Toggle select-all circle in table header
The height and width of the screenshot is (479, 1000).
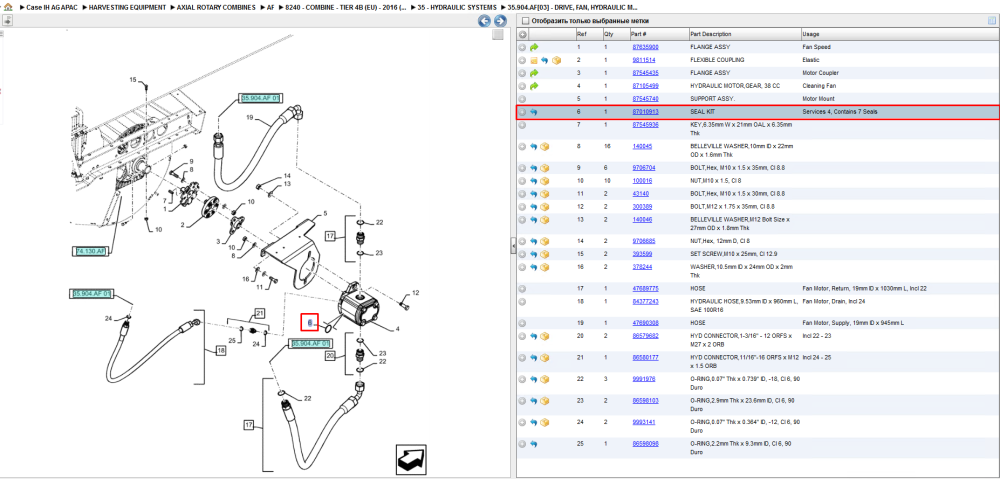(x=522, y=34)
